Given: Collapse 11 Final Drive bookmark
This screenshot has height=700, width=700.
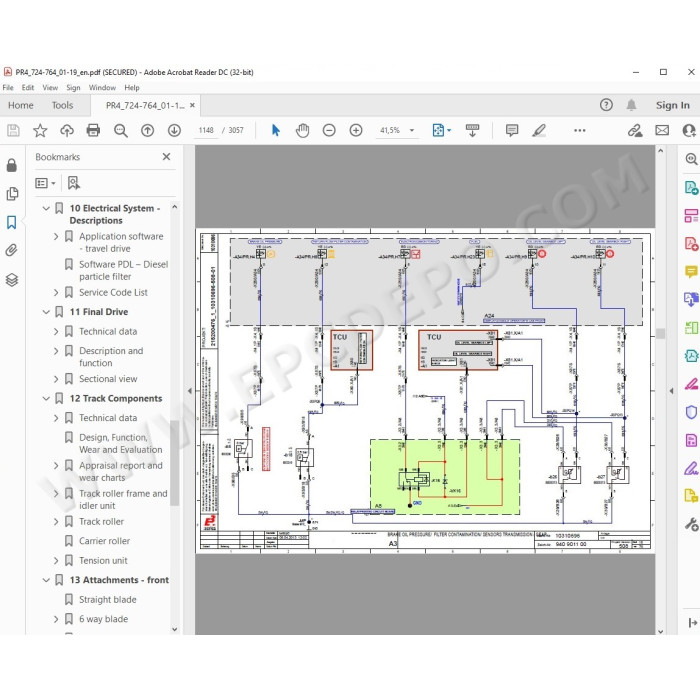Looking at the screenshot, I should [46, 312].
